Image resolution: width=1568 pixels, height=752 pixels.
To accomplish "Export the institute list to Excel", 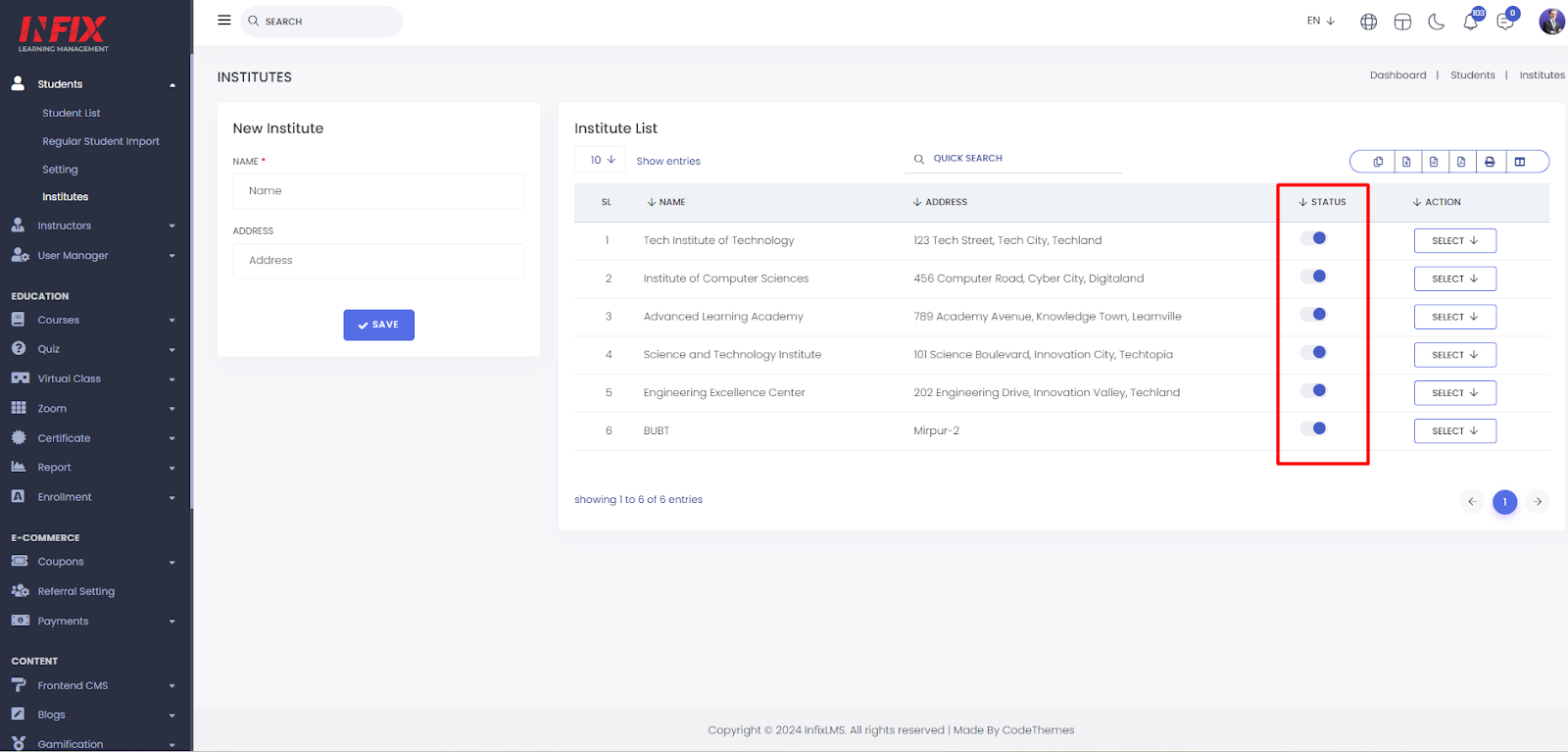I will [x=1406, y=162].
